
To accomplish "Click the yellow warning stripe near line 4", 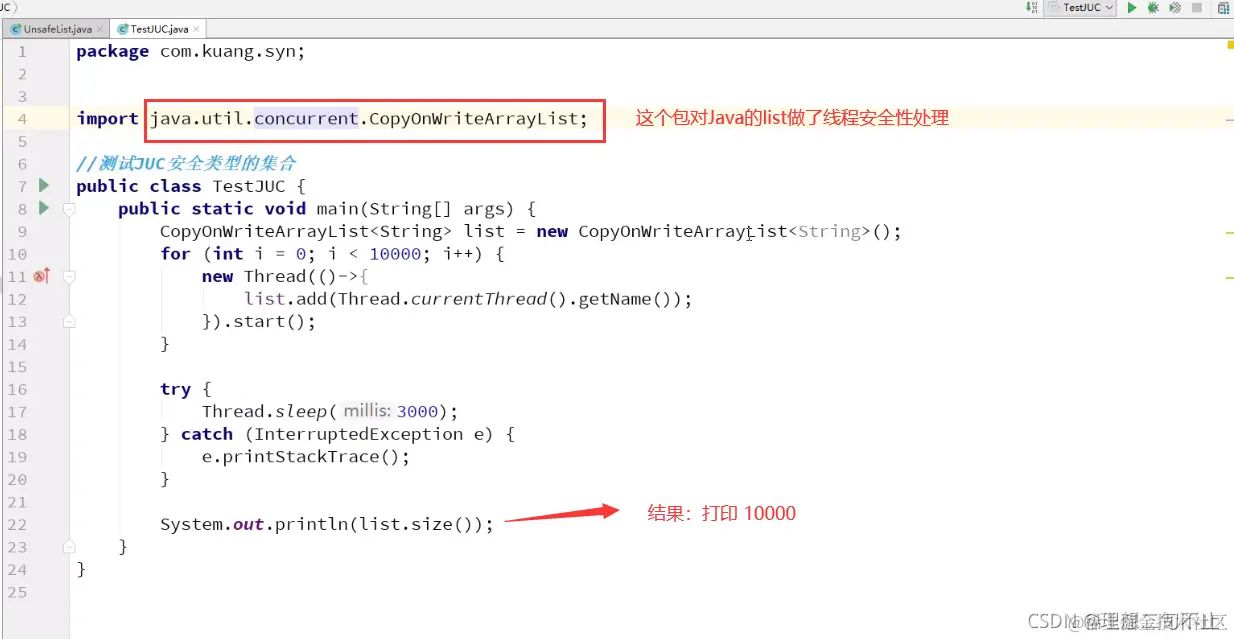I will (1229, 119).
